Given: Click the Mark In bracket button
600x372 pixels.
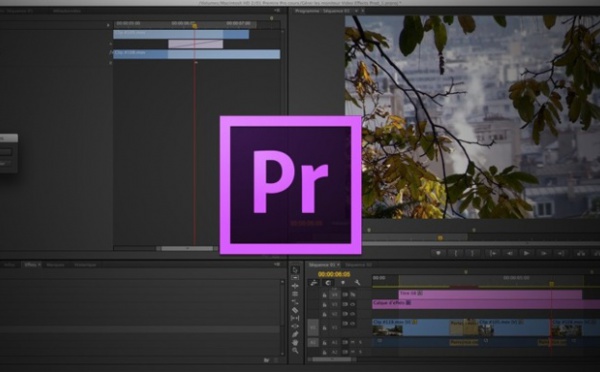Looking at the screenshot, I should (456, 253).
